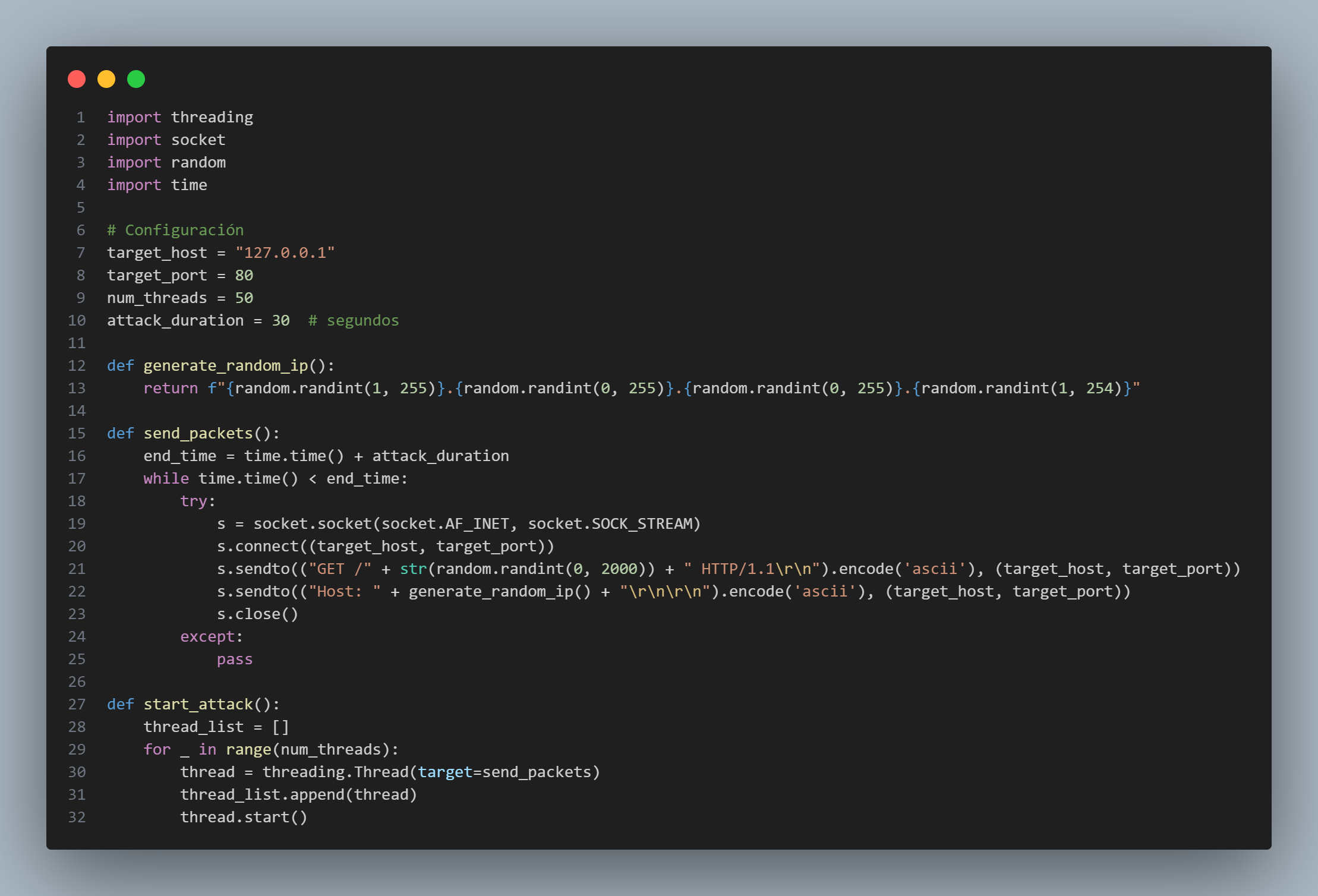The width and height of the screenshot is (1318, 896).
Task: Click the '# Configuración' comment line
Action: 175,230
